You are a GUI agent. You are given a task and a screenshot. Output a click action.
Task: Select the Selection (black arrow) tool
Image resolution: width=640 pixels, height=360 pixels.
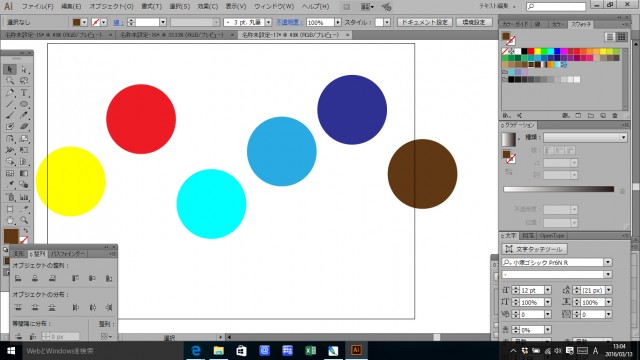[x=10, y=69]
